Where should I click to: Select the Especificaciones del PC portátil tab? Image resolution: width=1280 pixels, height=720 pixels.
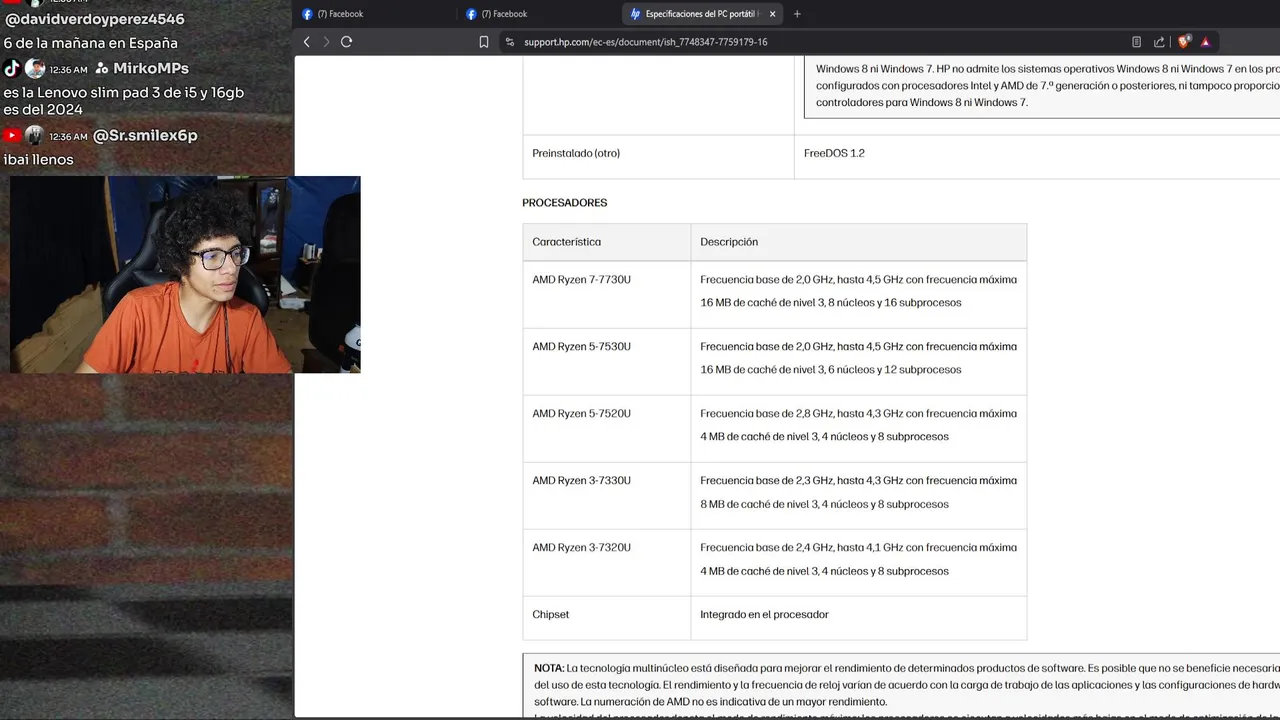click(x=704, y=14)
